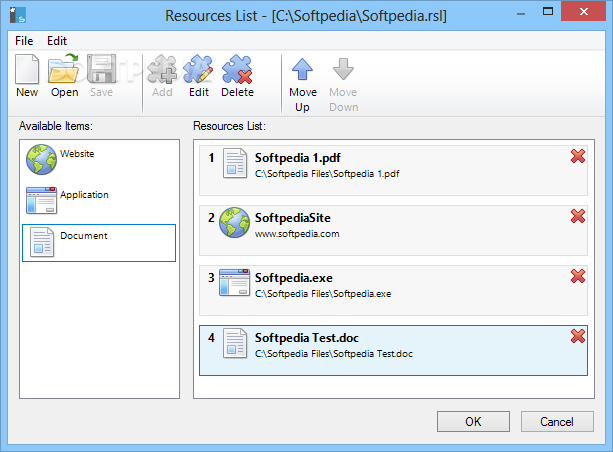
Task: Remove Softpedia Test.doc using its red X
Action: (x=578, y=336)
